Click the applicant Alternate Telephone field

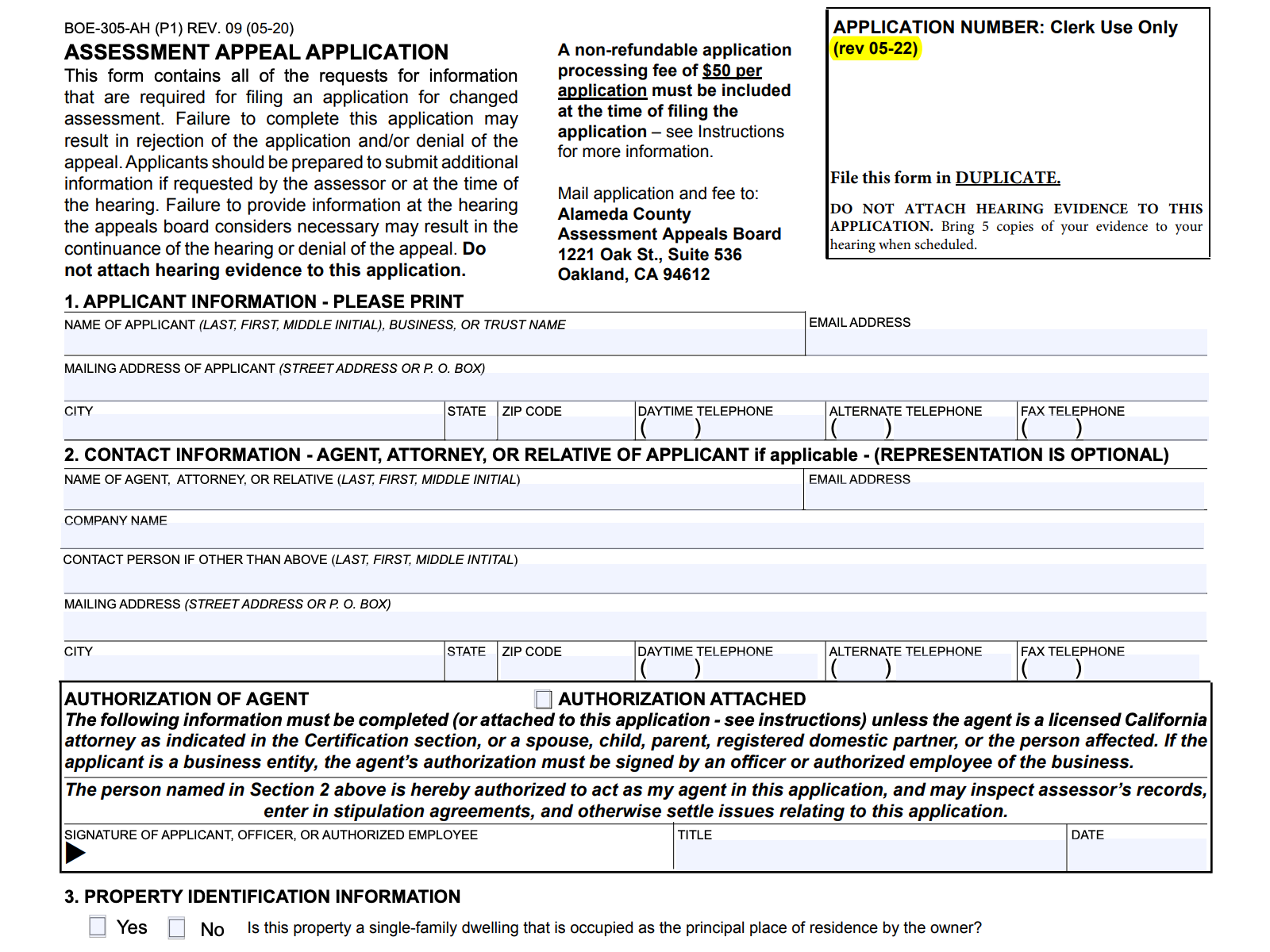point(922,428)
